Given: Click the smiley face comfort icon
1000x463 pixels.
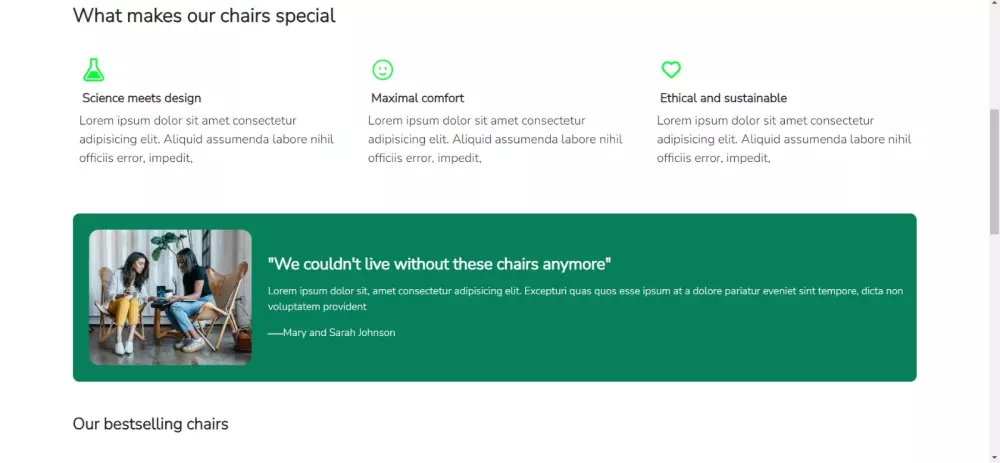Looking at the screenshot, I should [382, 70].
